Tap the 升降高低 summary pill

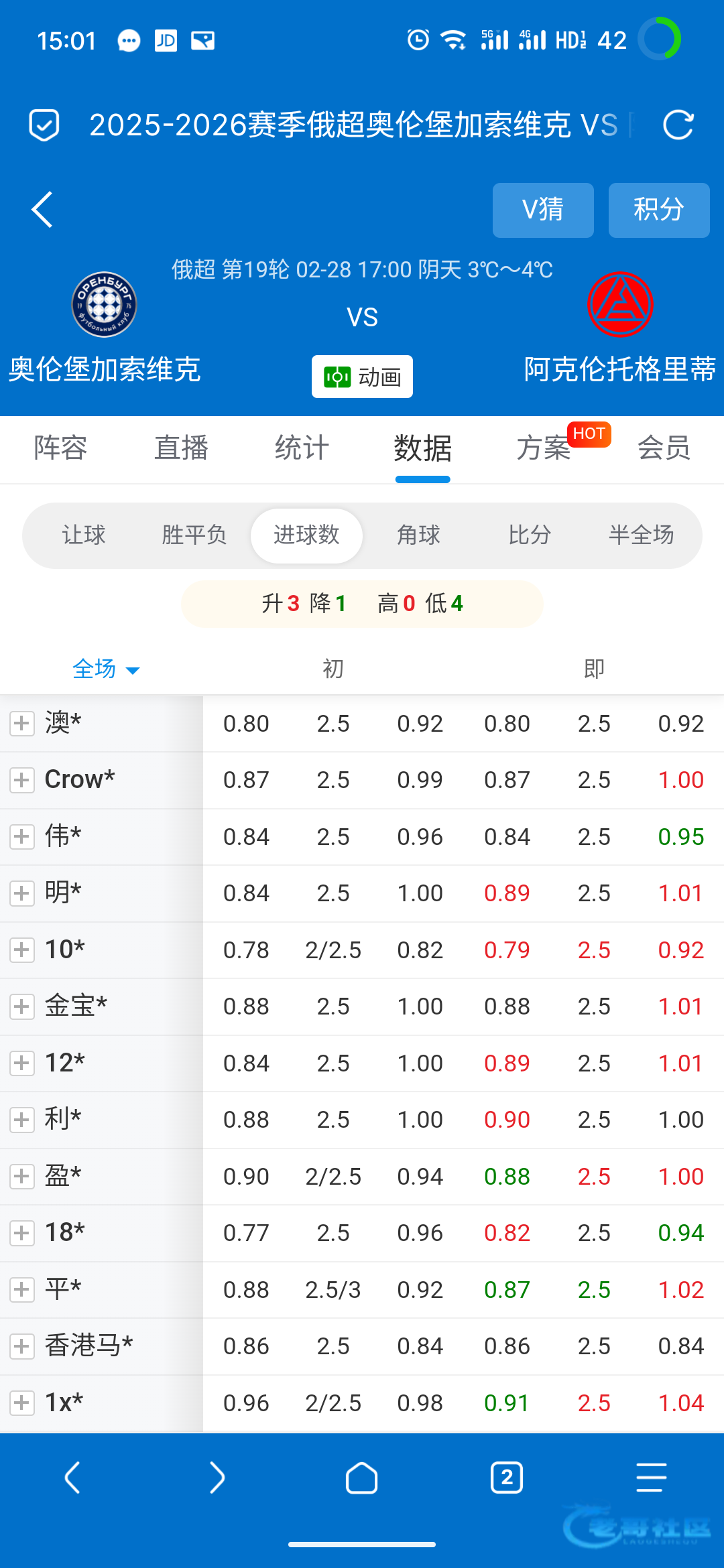coord(362,604)
